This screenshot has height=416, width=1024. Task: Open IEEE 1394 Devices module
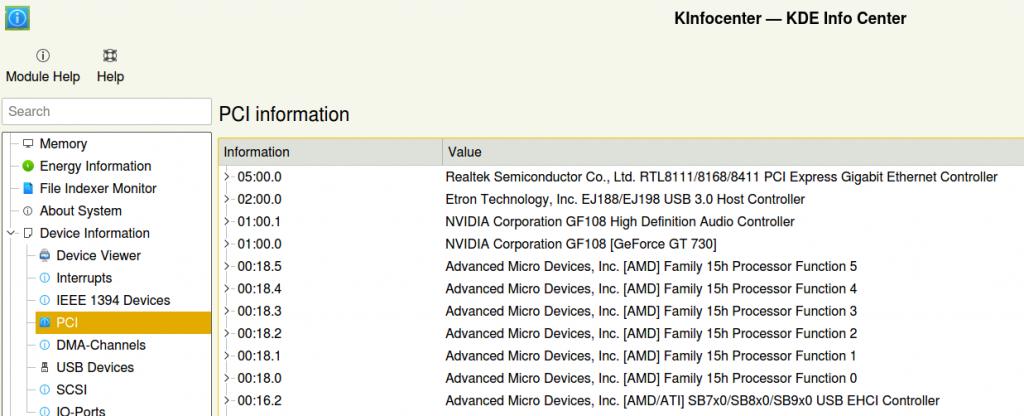click(x=113, y=300)
